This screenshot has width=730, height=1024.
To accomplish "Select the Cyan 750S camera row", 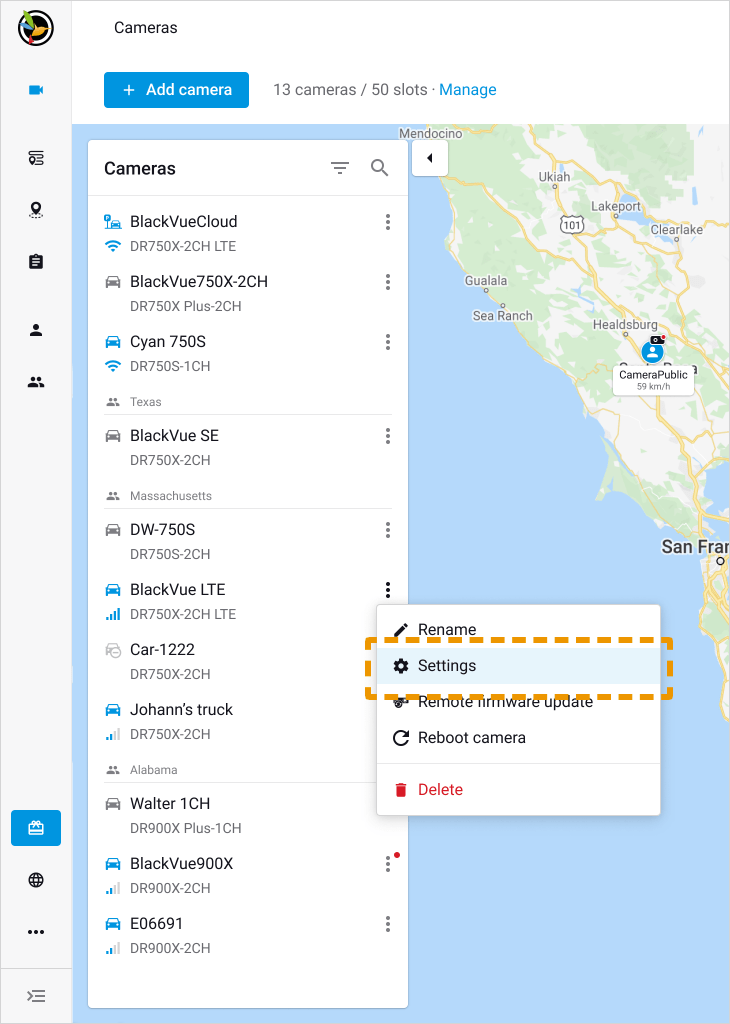I will [x=247, y=353].
